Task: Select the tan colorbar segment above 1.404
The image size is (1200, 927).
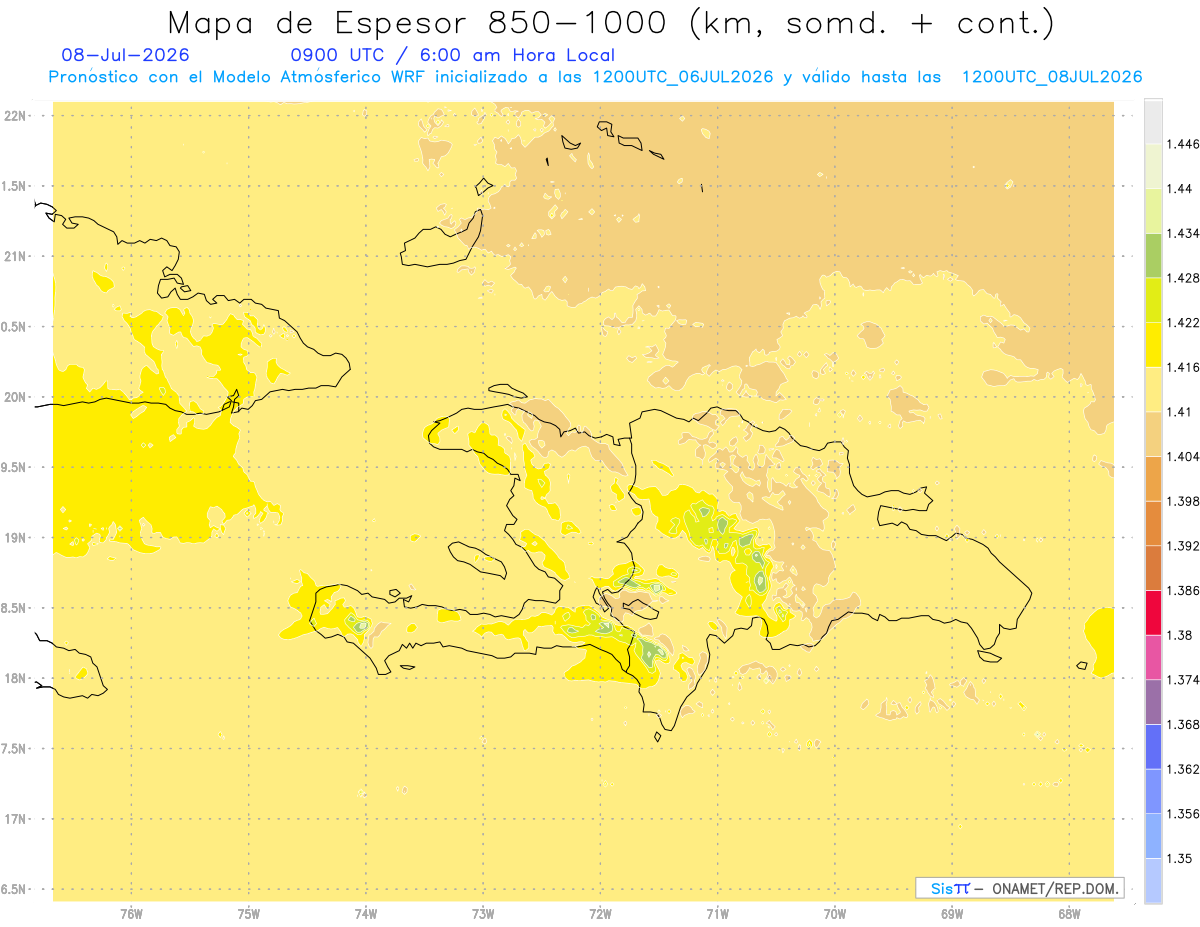Action: point(1153,434)
